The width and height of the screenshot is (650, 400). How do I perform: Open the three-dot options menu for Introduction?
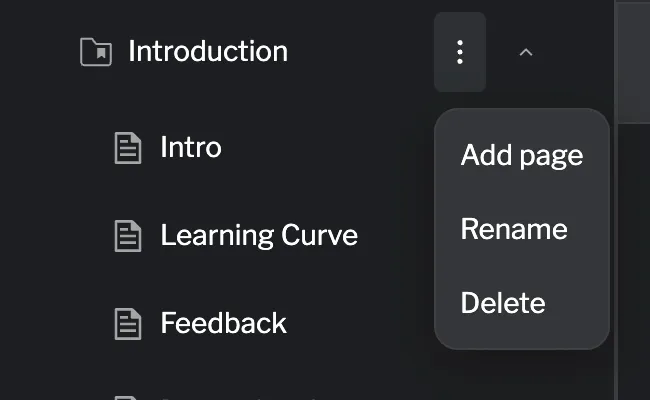(x=460, y=52)
